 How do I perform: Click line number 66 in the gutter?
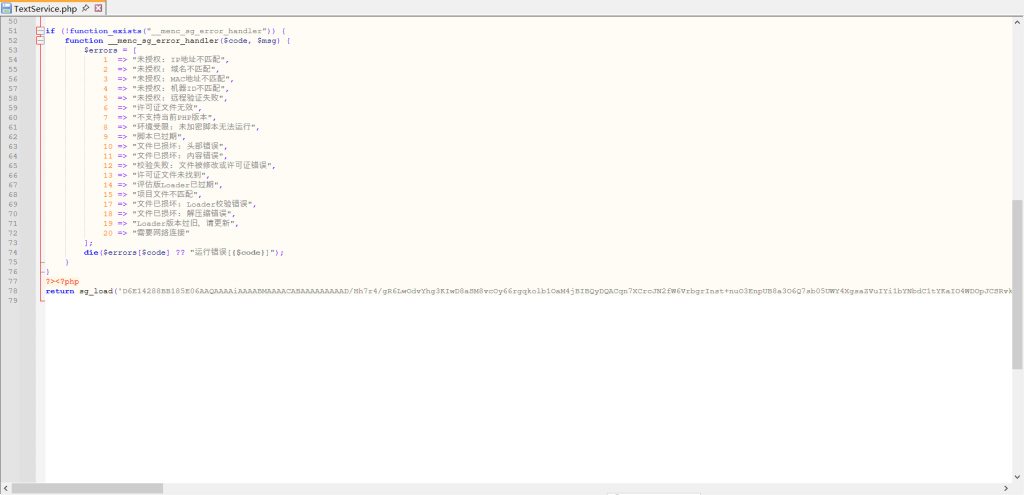13,175
